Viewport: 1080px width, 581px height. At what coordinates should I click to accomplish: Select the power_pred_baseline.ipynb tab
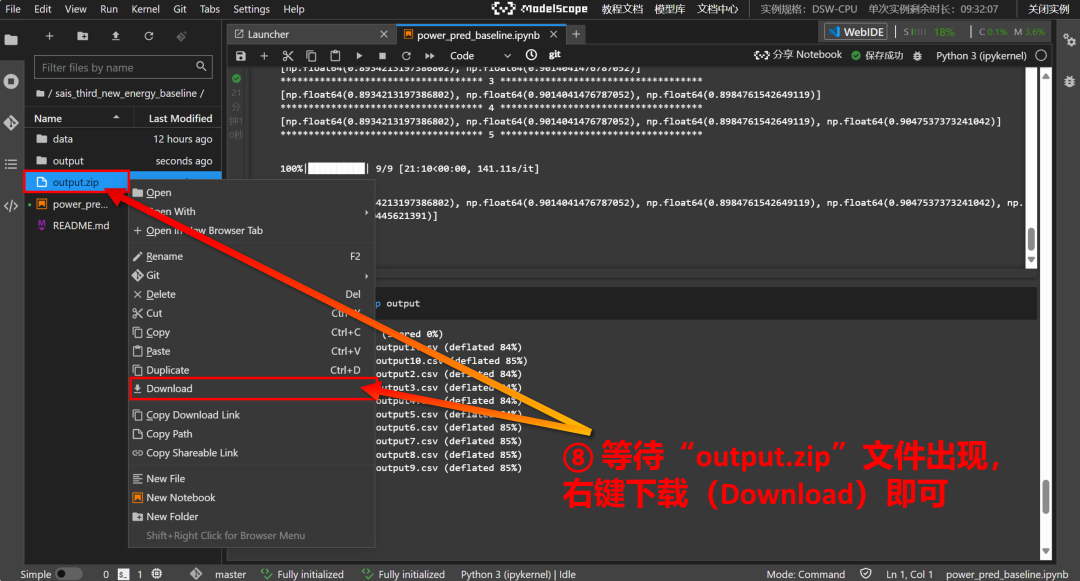point(479,34)
